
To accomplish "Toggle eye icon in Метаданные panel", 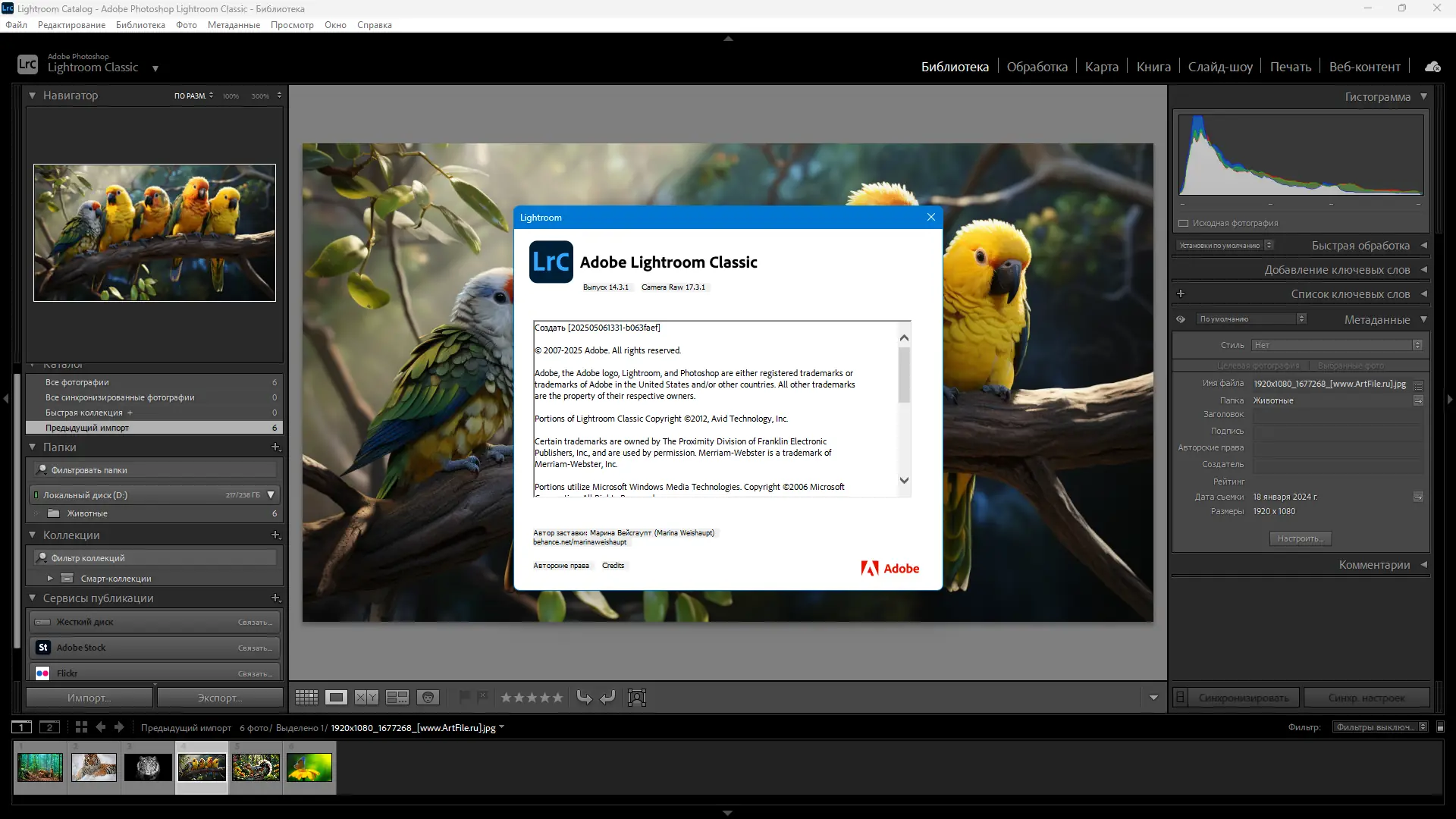I will click(1181, 319).
